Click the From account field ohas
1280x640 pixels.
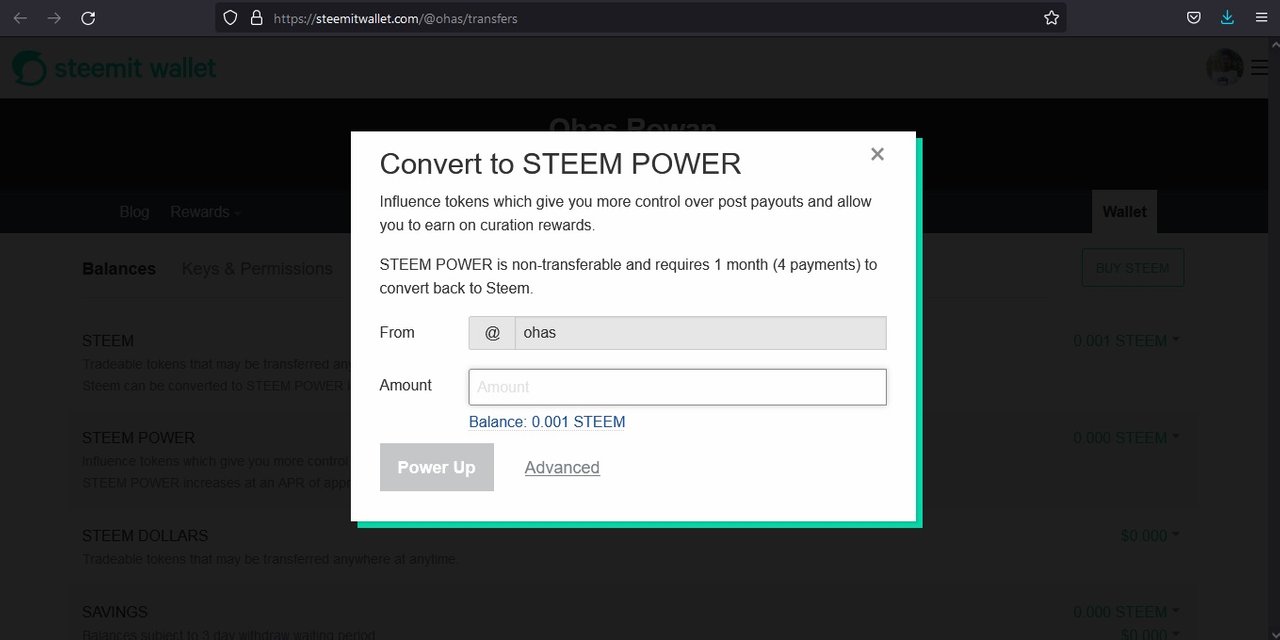click(700, 333)
